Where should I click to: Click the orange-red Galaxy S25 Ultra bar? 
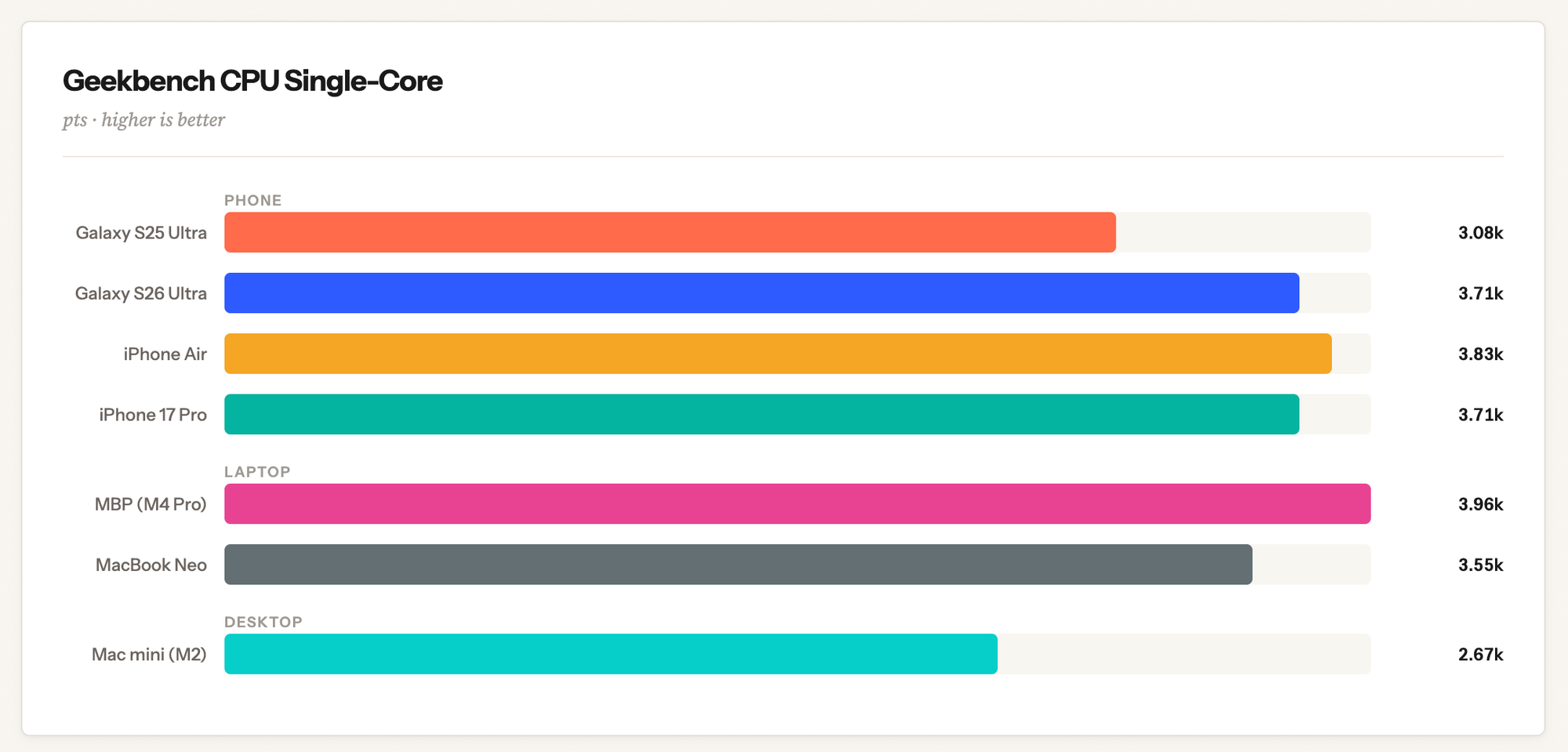(670, 232)
